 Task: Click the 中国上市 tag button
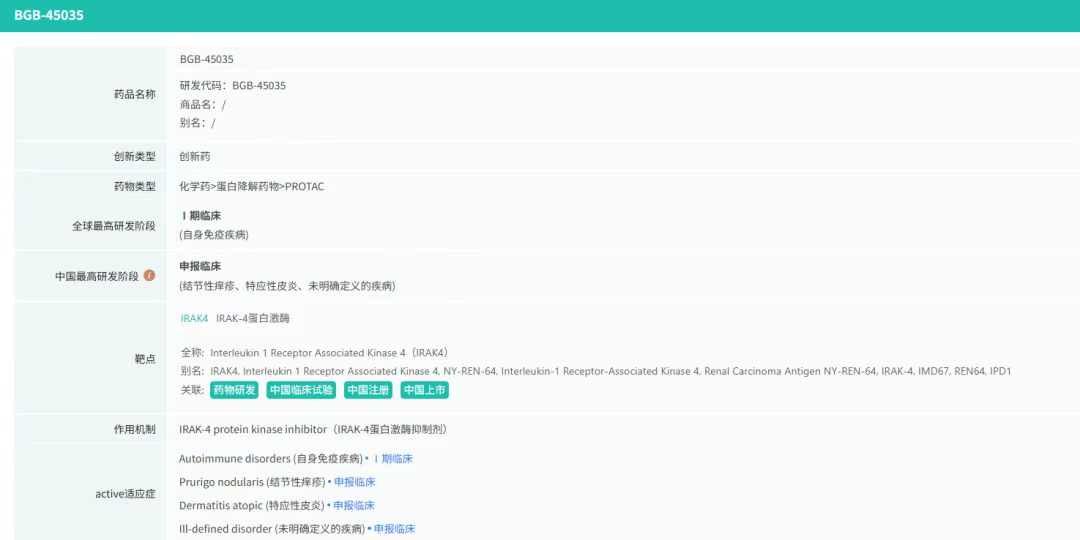[x=425, y=390]
